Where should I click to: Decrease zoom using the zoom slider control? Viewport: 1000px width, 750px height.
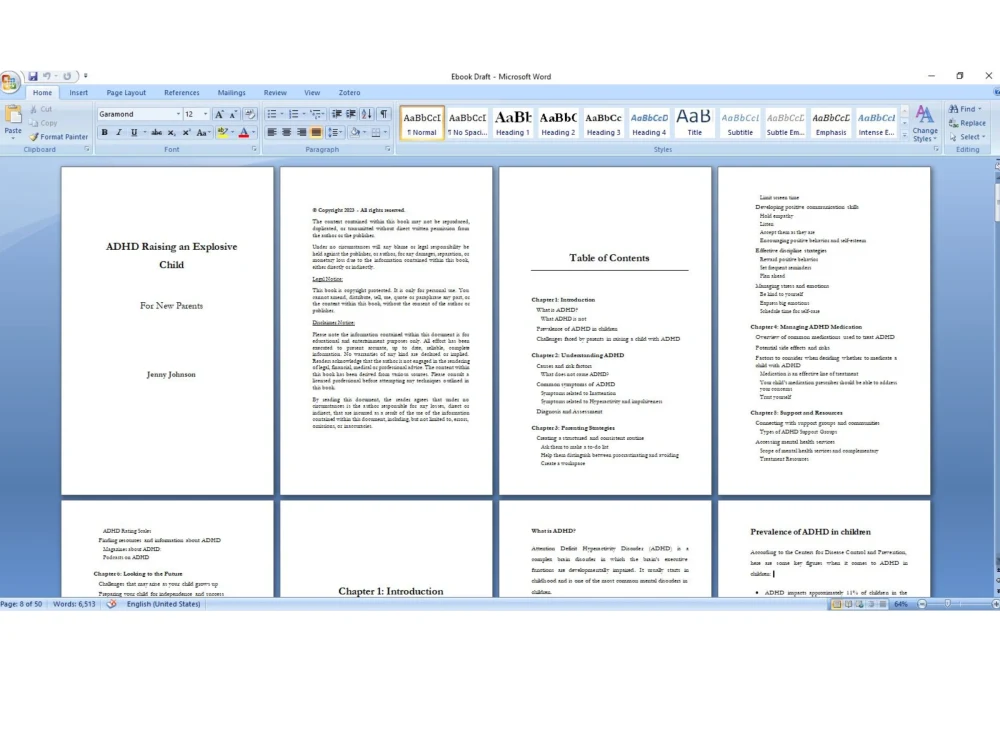click(x=922, y=604)
